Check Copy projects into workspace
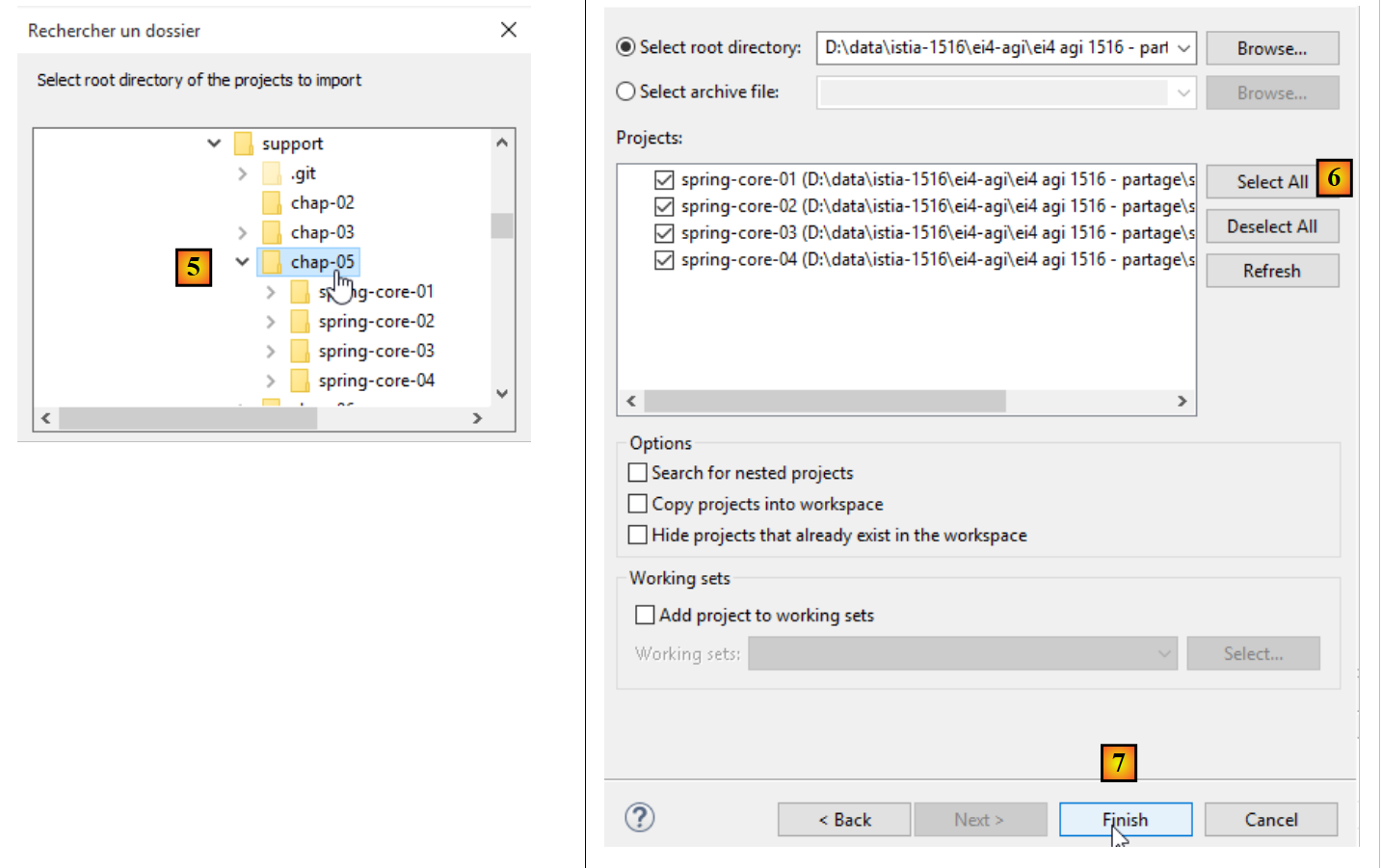The height and width of the screenshot is (868, 1382). click(638, 504)
